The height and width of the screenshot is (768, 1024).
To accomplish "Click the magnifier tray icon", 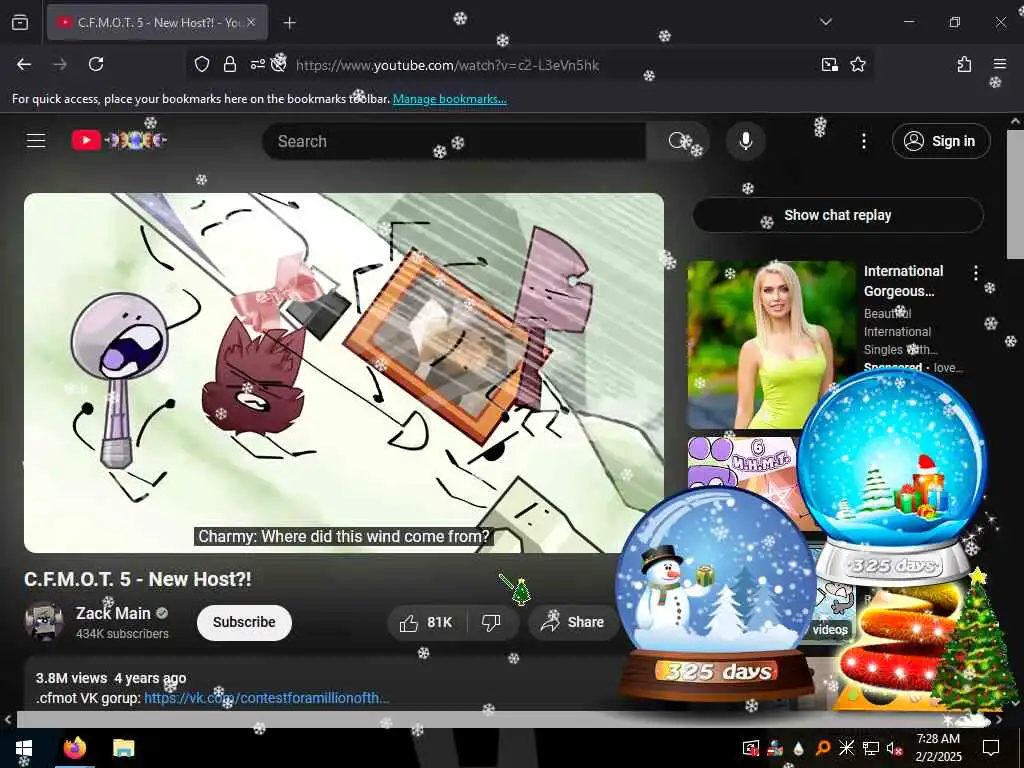I will [x=823, y=748].
